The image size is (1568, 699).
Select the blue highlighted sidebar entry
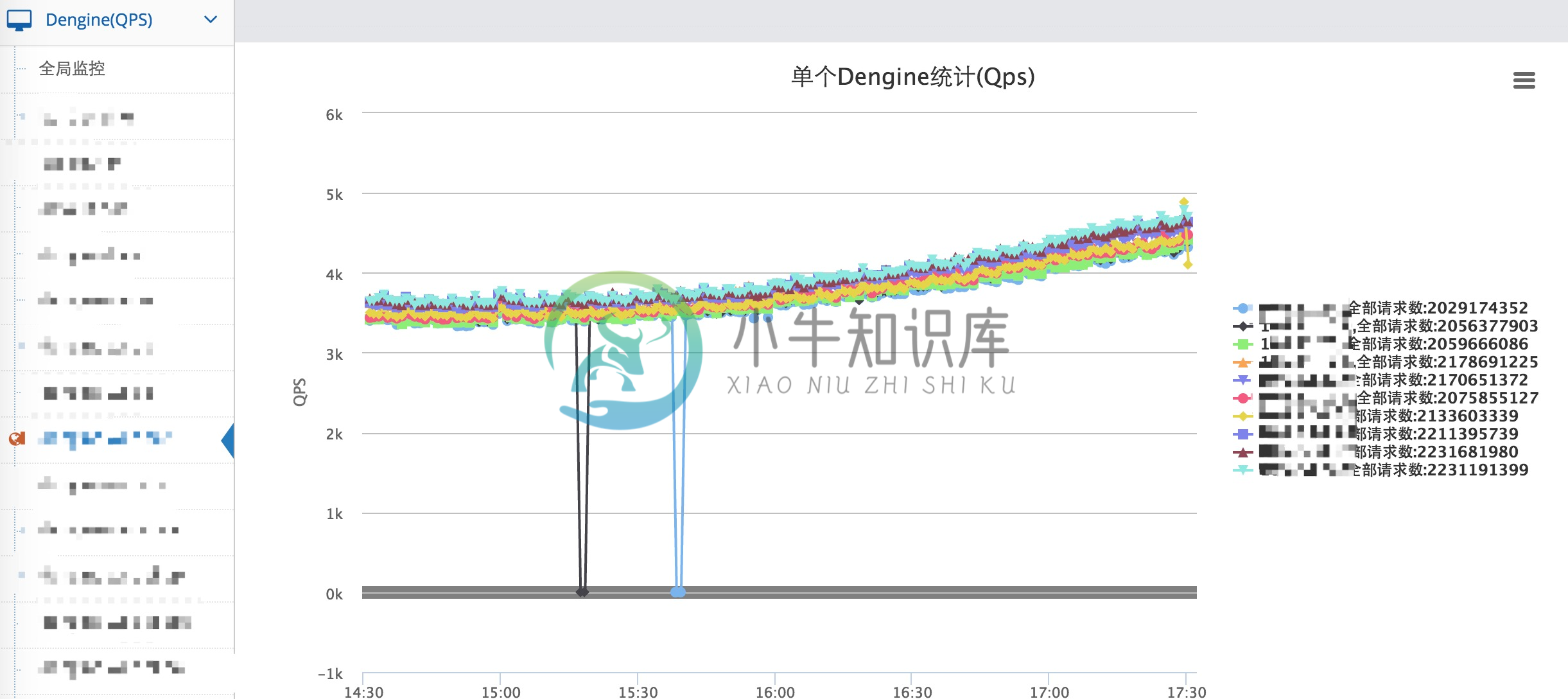point(105,439)
